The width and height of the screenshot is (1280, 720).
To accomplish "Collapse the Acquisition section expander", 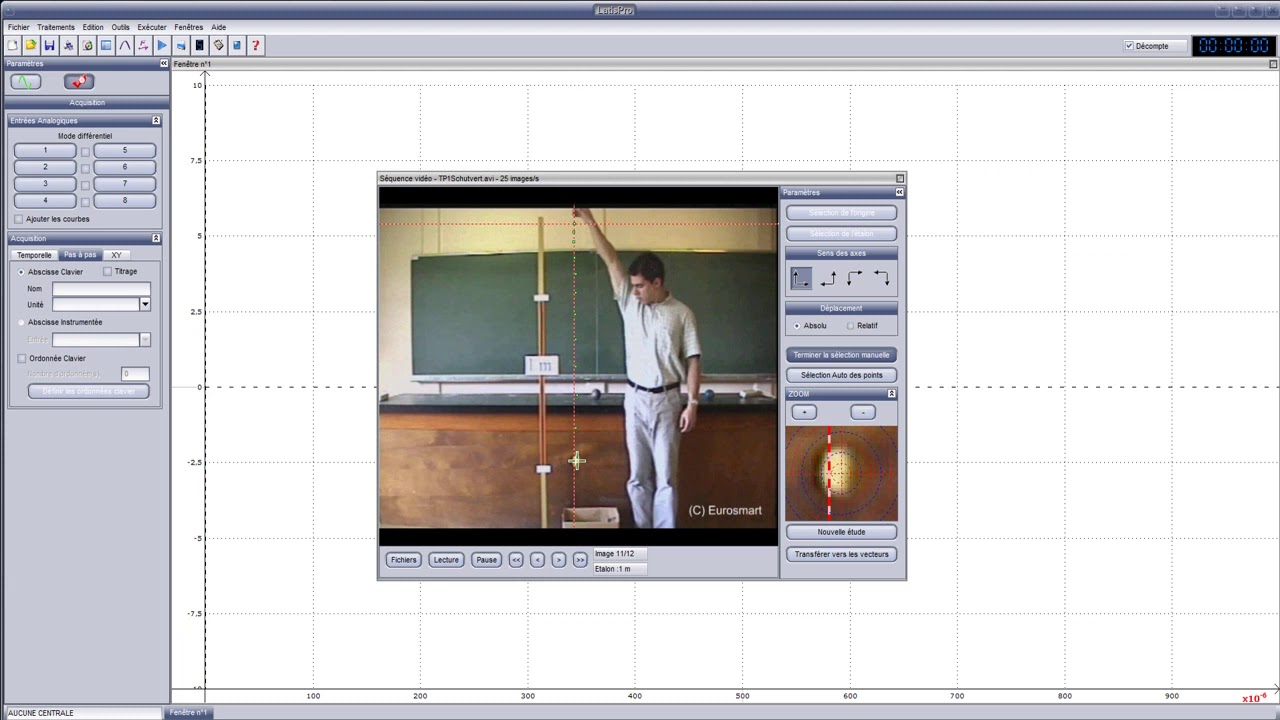I will tap(156, 238).
